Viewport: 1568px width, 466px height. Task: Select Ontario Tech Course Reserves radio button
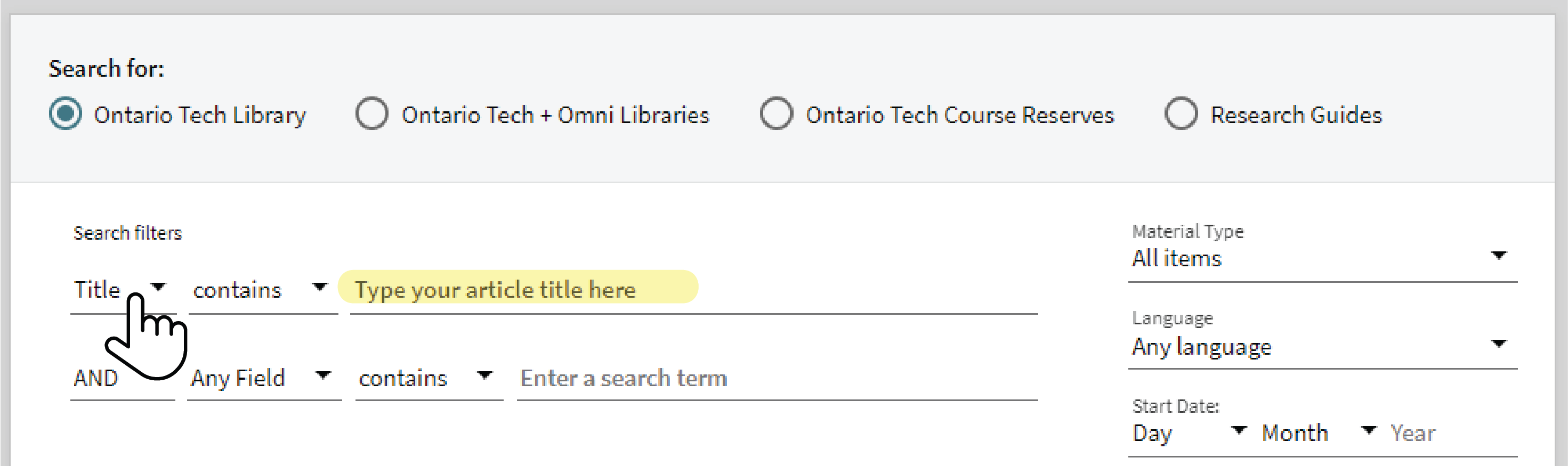click(776, 114)
